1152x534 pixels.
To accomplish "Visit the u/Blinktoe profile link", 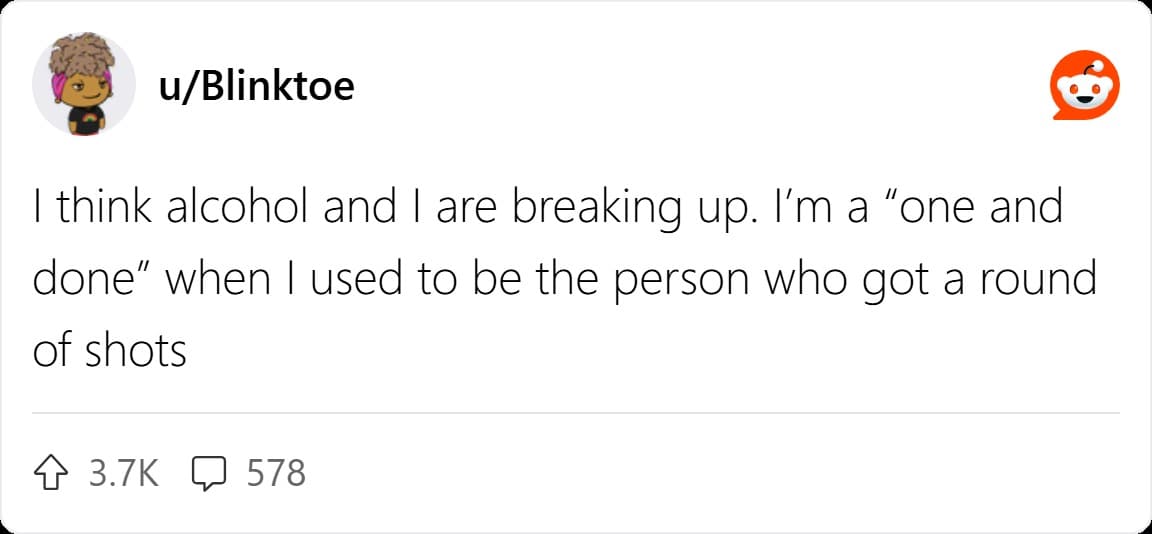I will pos(256,85).
